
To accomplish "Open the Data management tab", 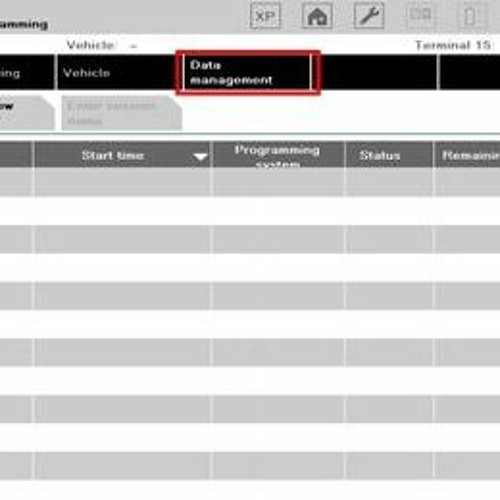I will tap(247, 73).
